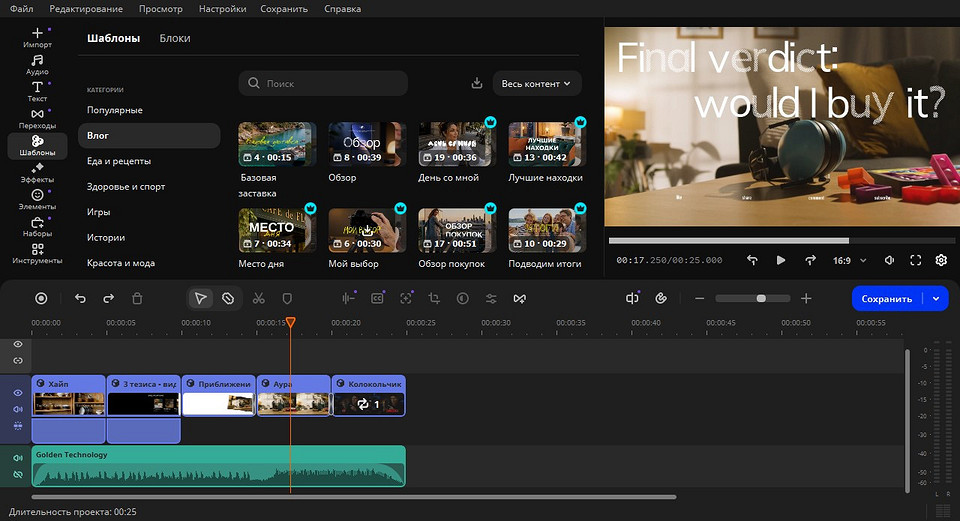This screenshot has width=960, height=521.
Task: Open preview settings gear icon
Action: coord(941,260)
